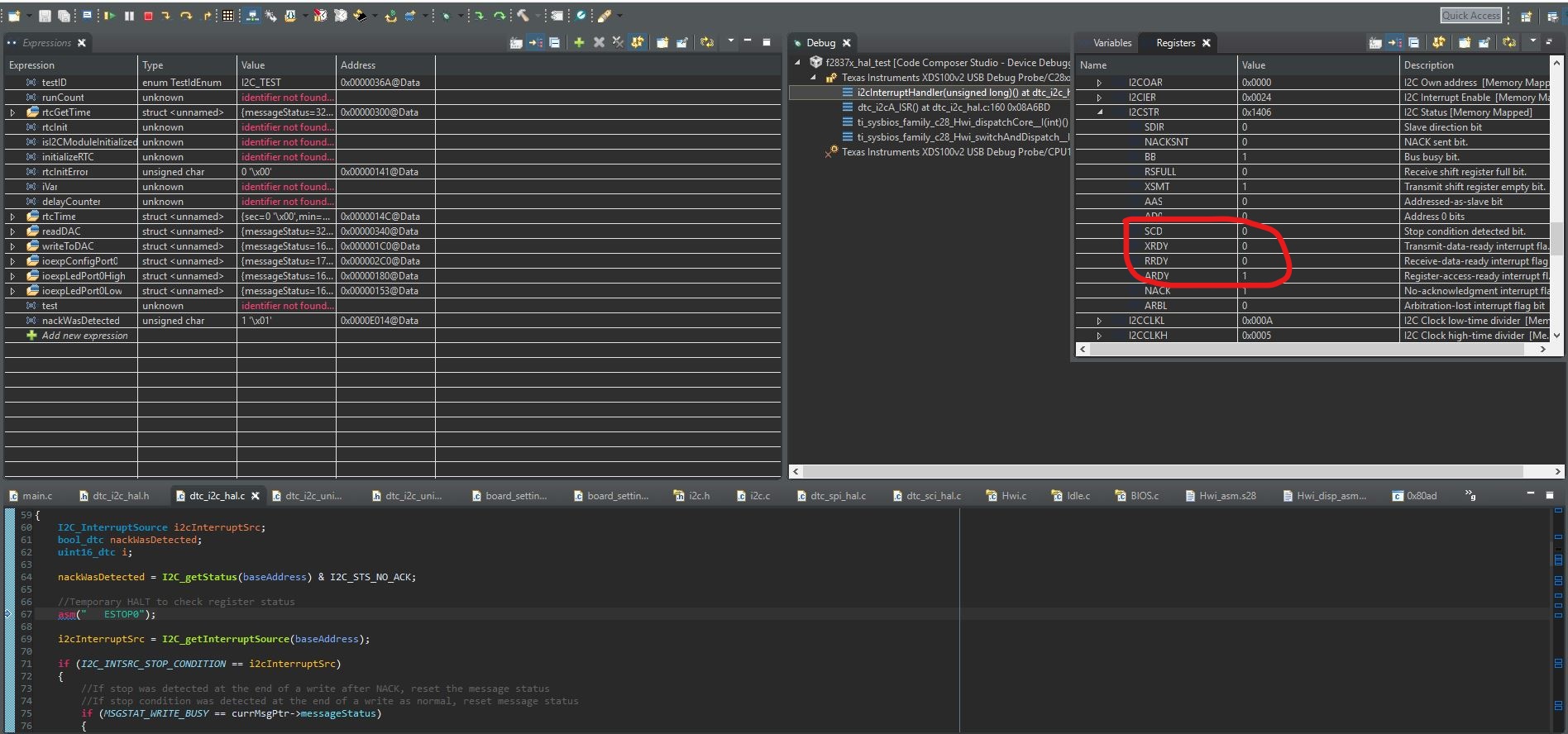Toggle the highlighted network icon in the main toolbar
The width and height of the screenshot is (1568, 734).
(x=252, y=16)
